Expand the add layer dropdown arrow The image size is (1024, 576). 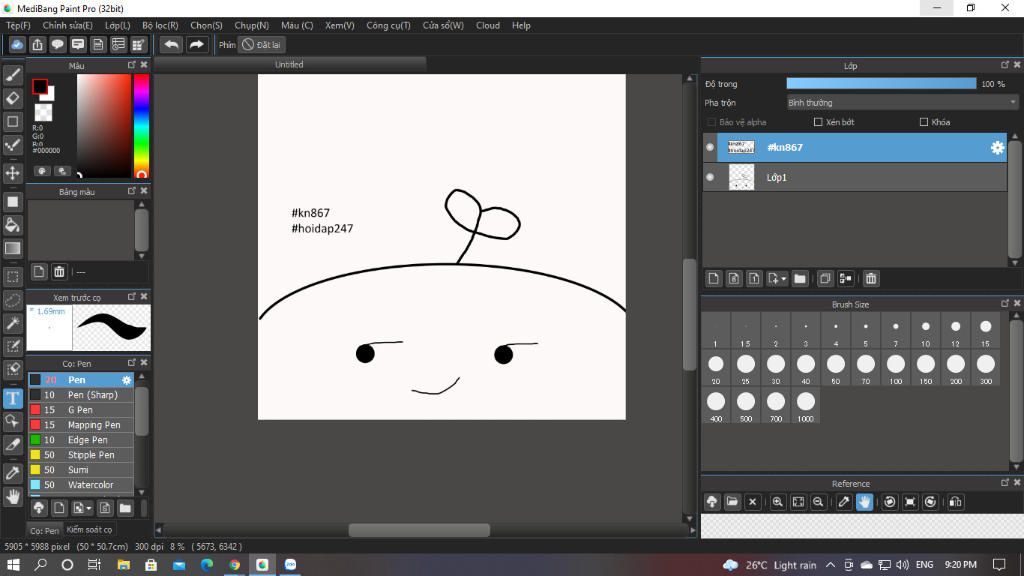[x=784, y=279]
